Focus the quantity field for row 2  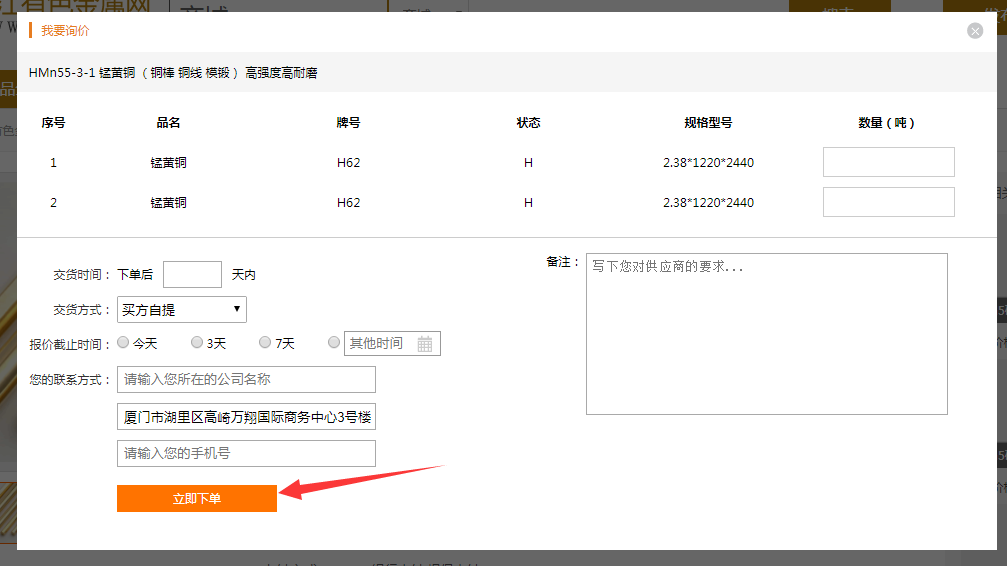889,202
